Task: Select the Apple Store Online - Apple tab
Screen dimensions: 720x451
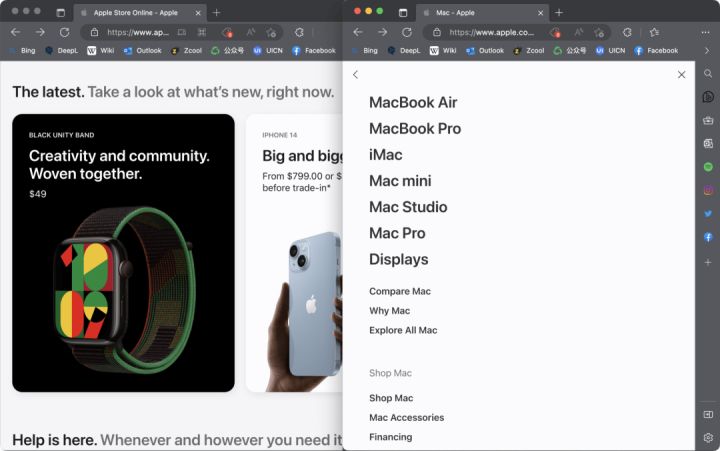Action: (140, 13)
